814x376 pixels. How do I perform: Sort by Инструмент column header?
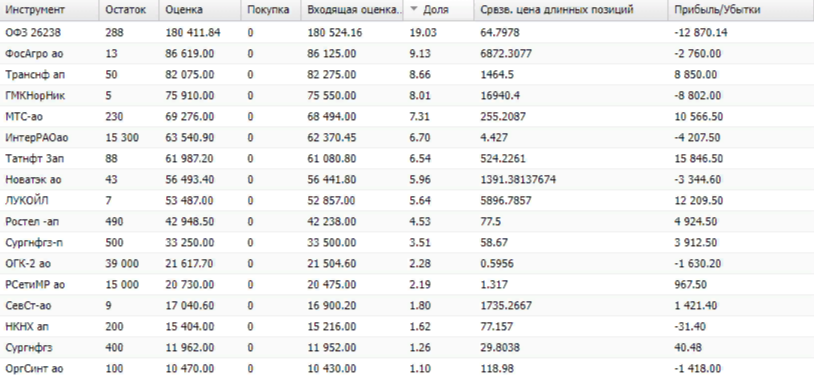(49, 10)
